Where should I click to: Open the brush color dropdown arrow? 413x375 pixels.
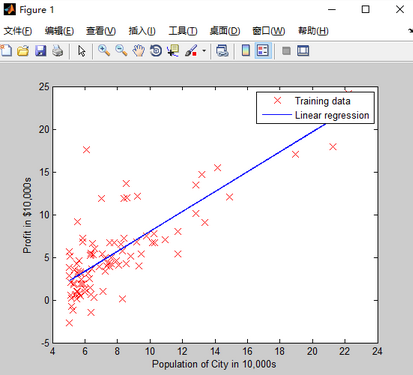[x=204, y=51]
